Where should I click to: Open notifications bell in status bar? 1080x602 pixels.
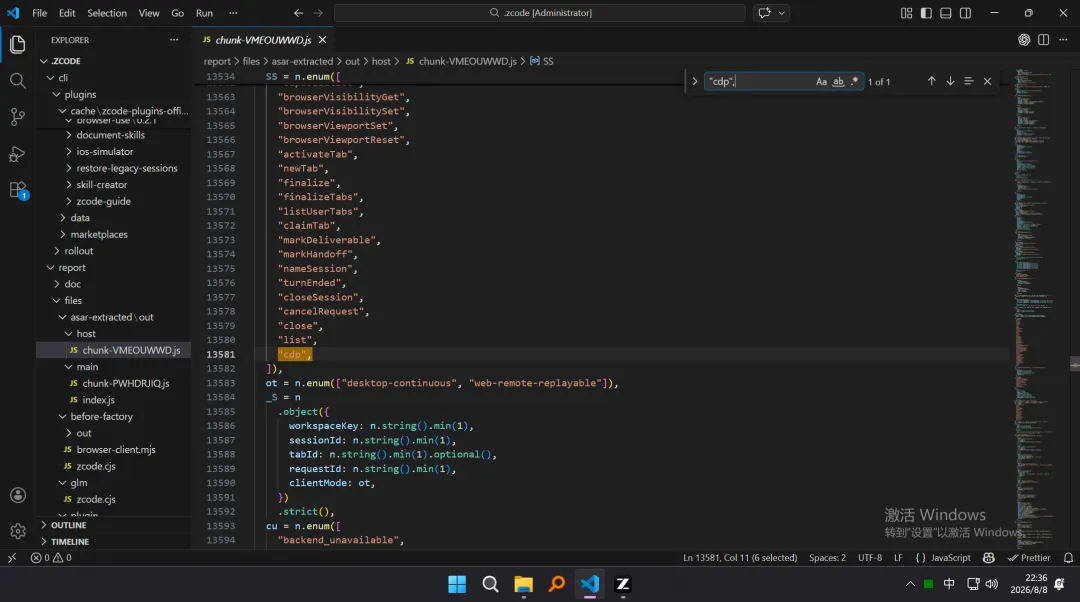(x=1068, y=558)
